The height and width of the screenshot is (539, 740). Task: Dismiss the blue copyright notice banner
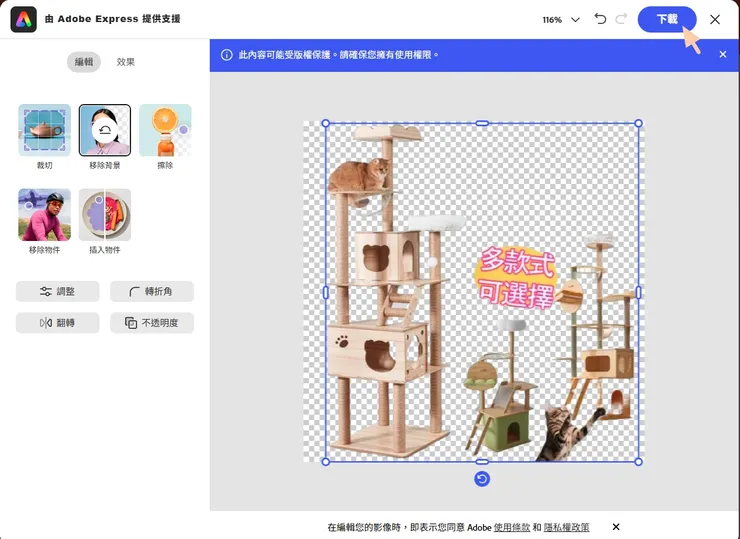point(723,54)
